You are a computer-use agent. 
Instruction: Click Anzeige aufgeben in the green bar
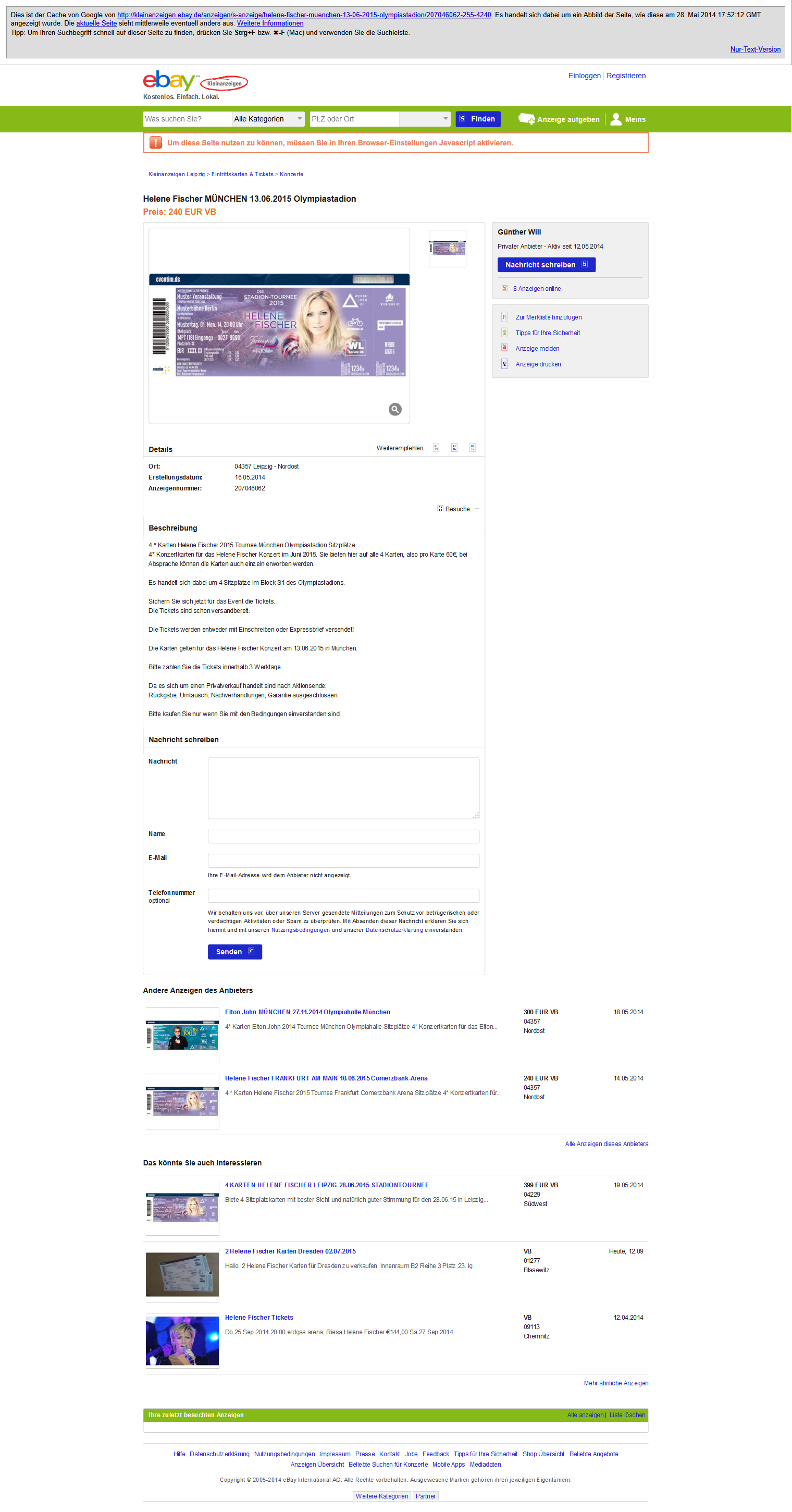[568, 119]
